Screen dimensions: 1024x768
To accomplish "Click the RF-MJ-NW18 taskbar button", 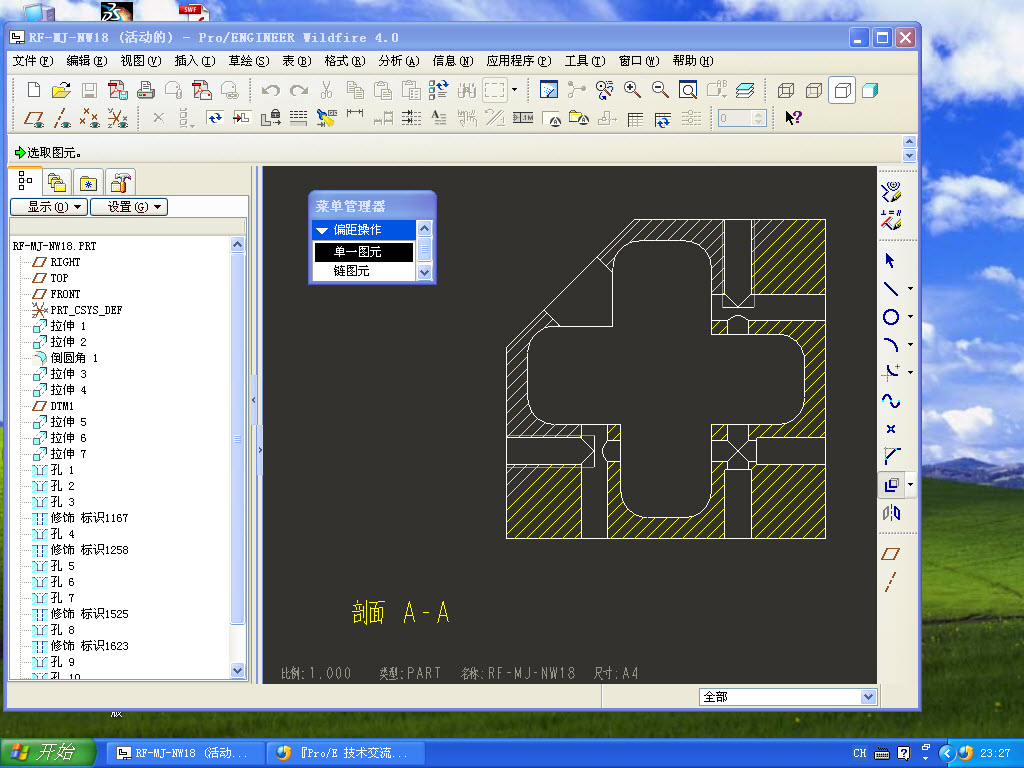I will [185, 753].
